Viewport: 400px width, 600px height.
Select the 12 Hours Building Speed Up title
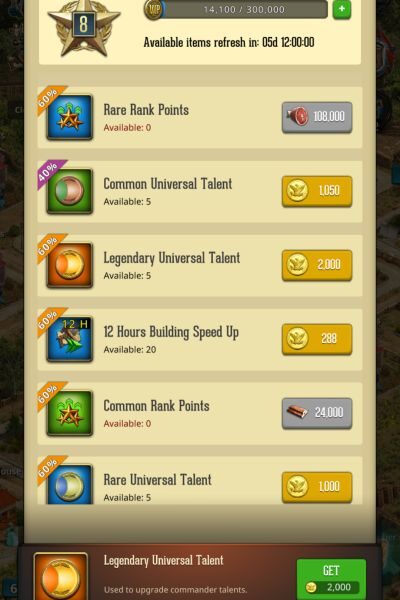click(x=171, y=332)
